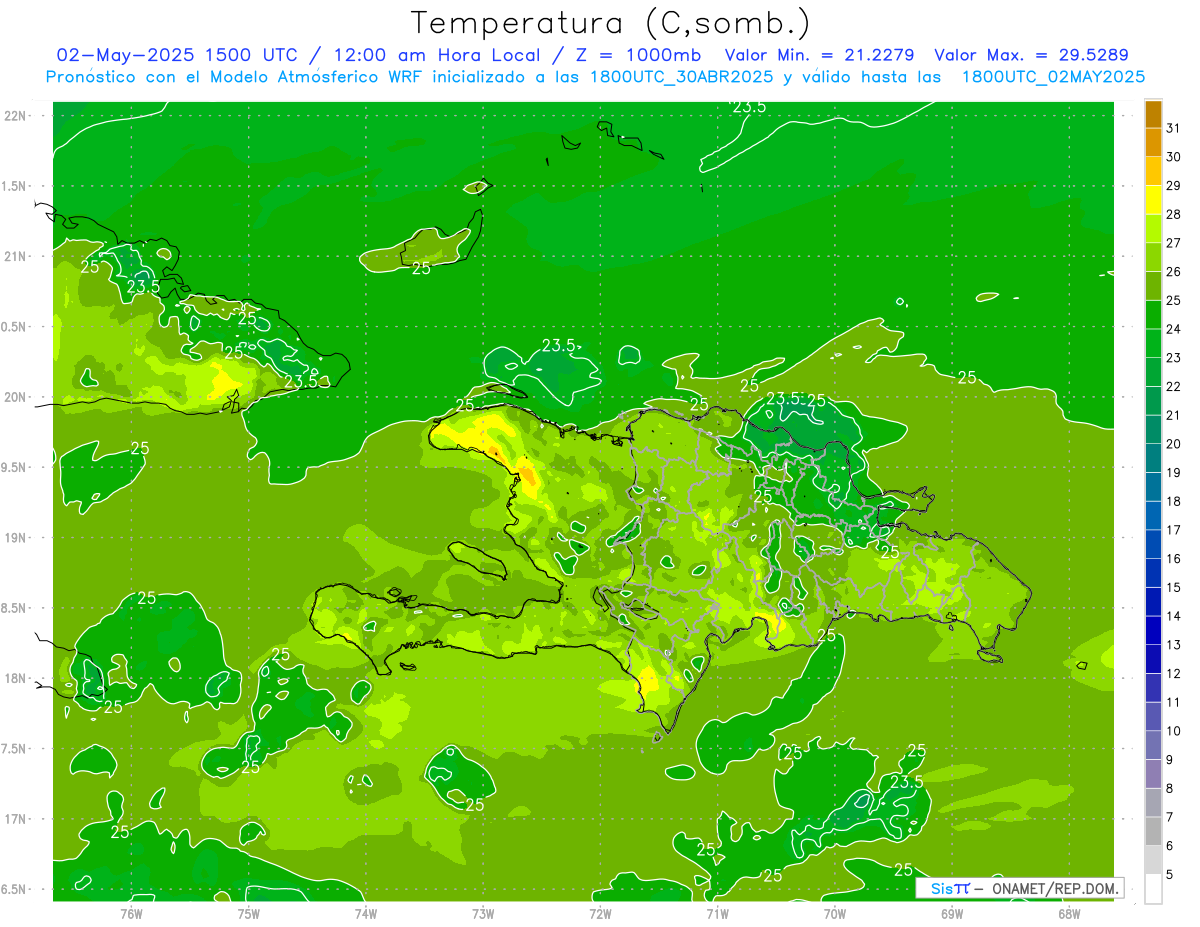Image resolution: width=1200 pixels, height=927 pixels.
Task: Click the legend value 9
Action: pyautogui.click(x=1170, y=760)
